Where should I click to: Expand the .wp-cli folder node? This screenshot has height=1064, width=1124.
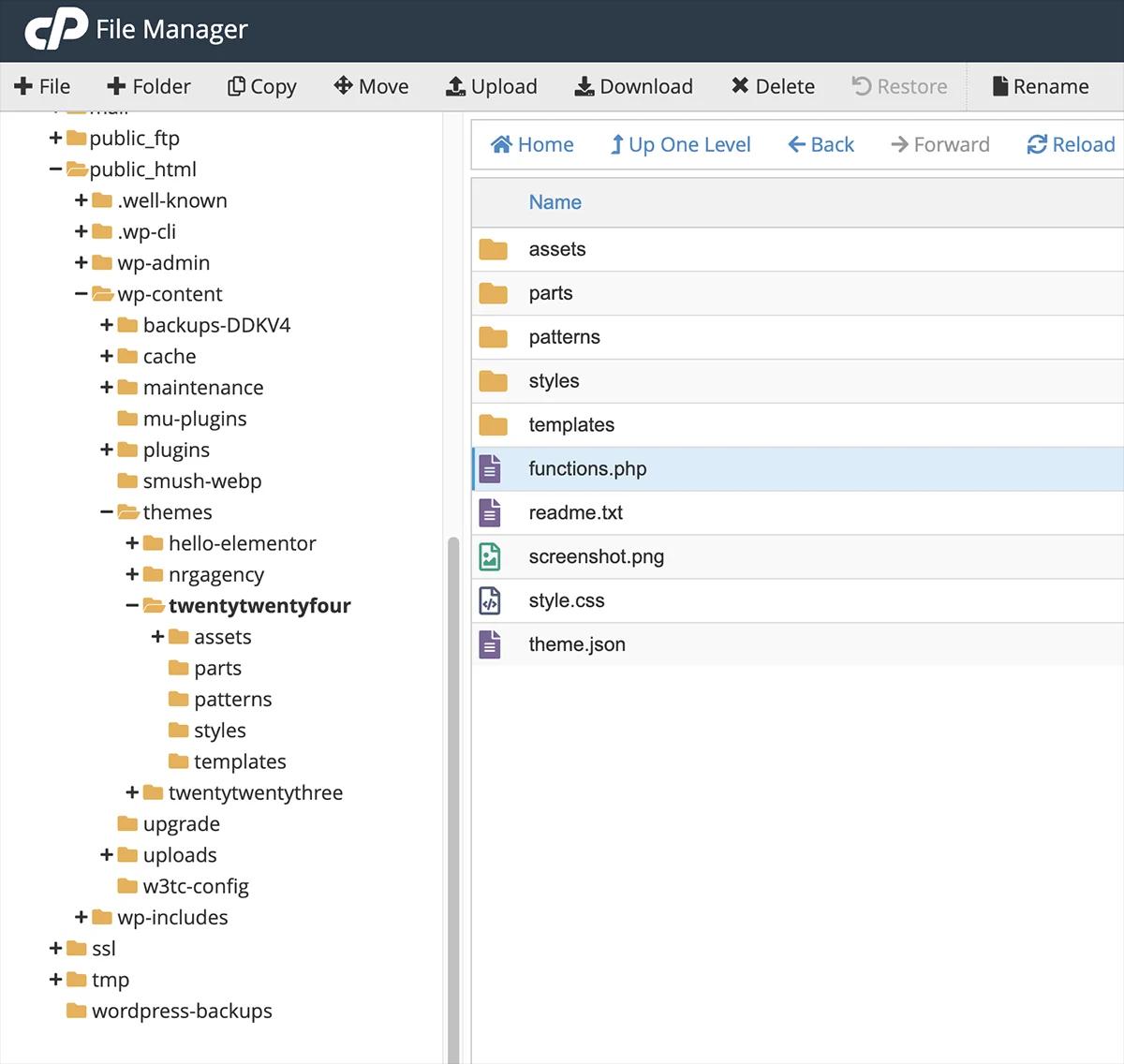tap(81, 231)
